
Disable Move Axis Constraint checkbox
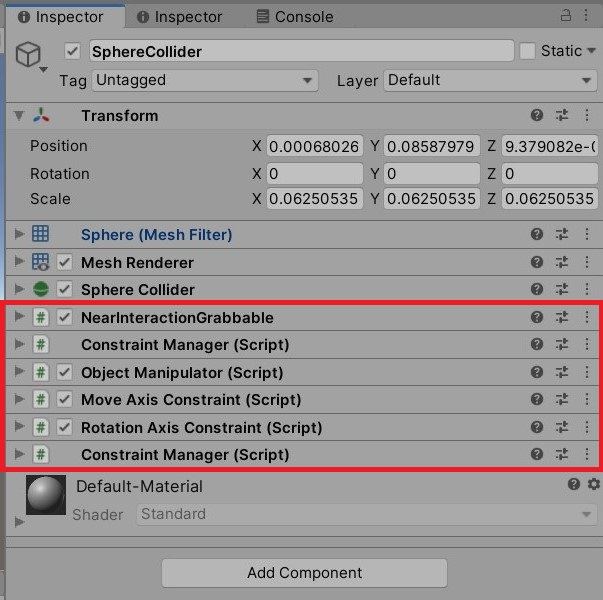point(65,399)
